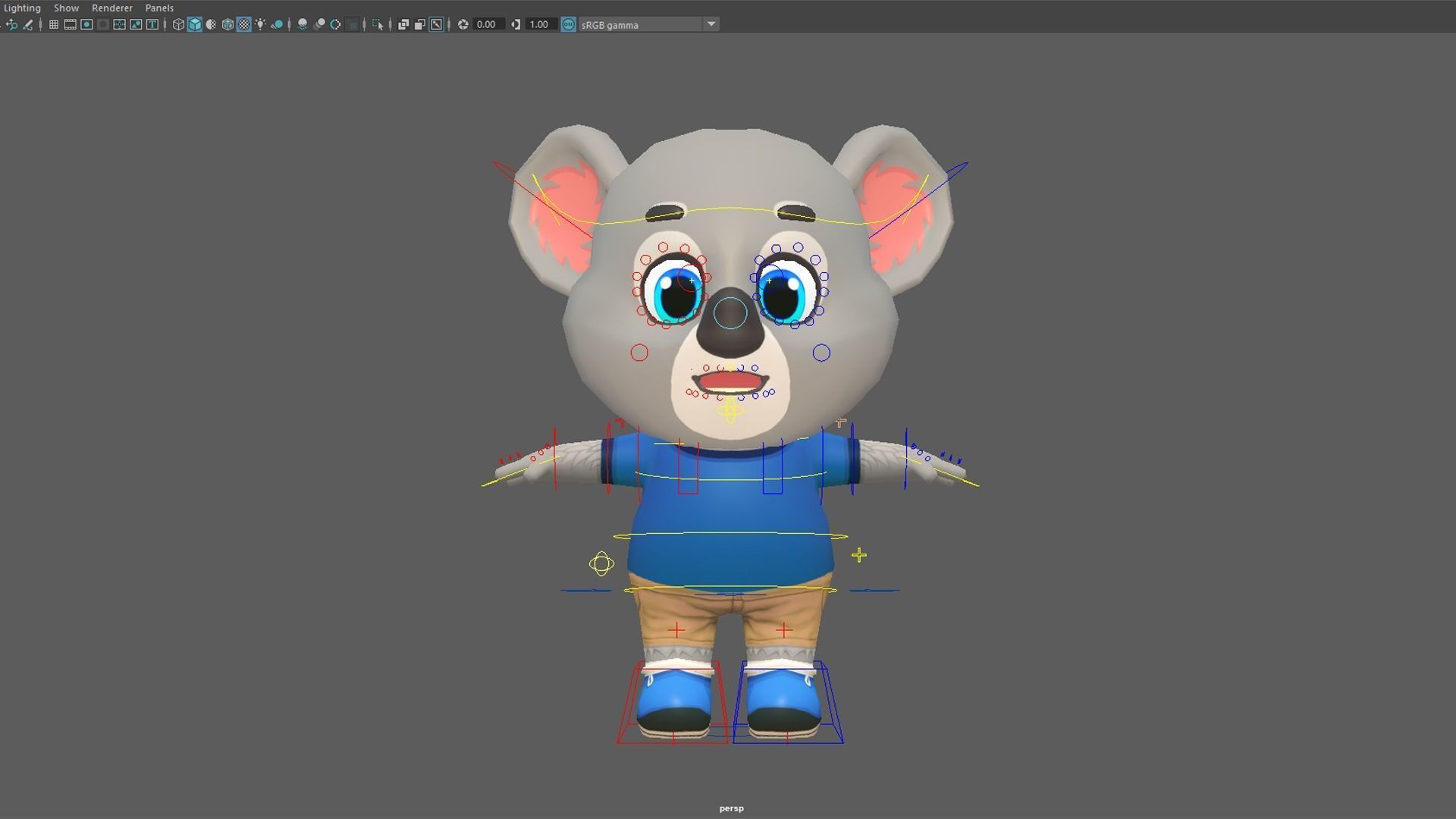Open the Renderer menu
Viewport: 1456px width, 819px height.
(111, 8)
